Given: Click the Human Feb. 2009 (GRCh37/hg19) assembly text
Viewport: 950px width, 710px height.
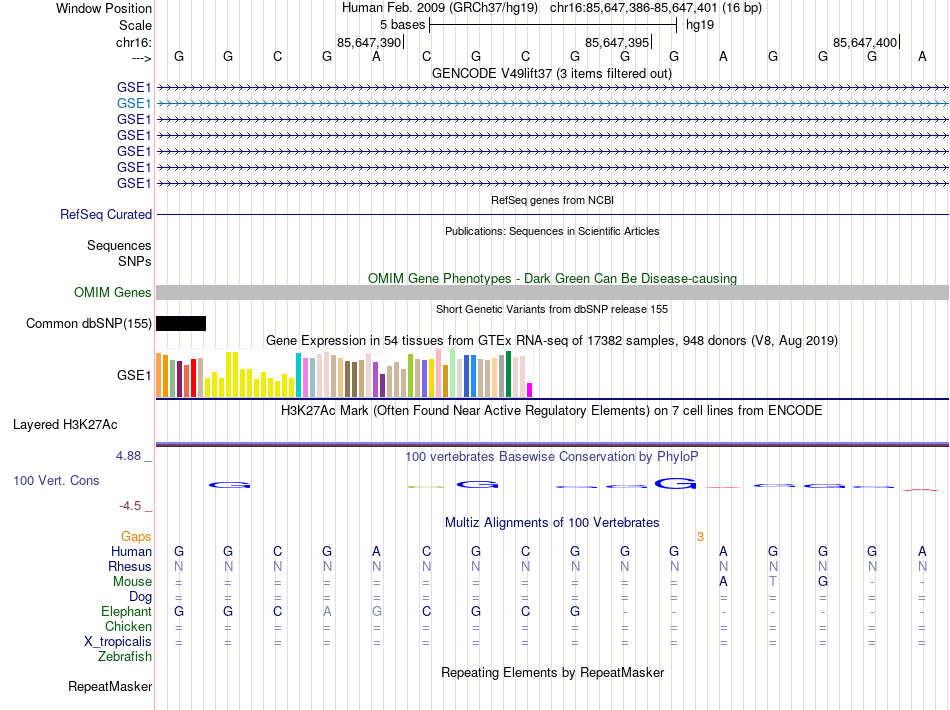Looking at the screenshot, I should pos(439,8).
